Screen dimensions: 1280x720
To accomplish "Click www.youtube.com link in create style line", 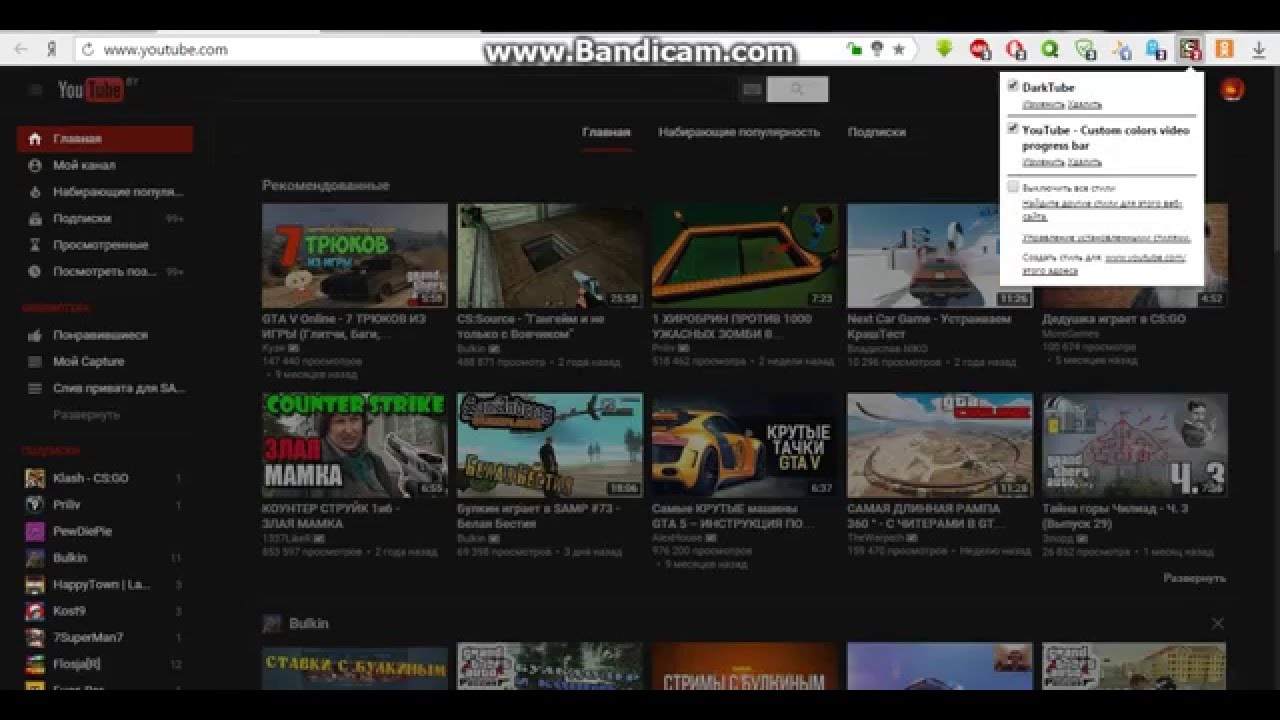I will click(1145, 258).
